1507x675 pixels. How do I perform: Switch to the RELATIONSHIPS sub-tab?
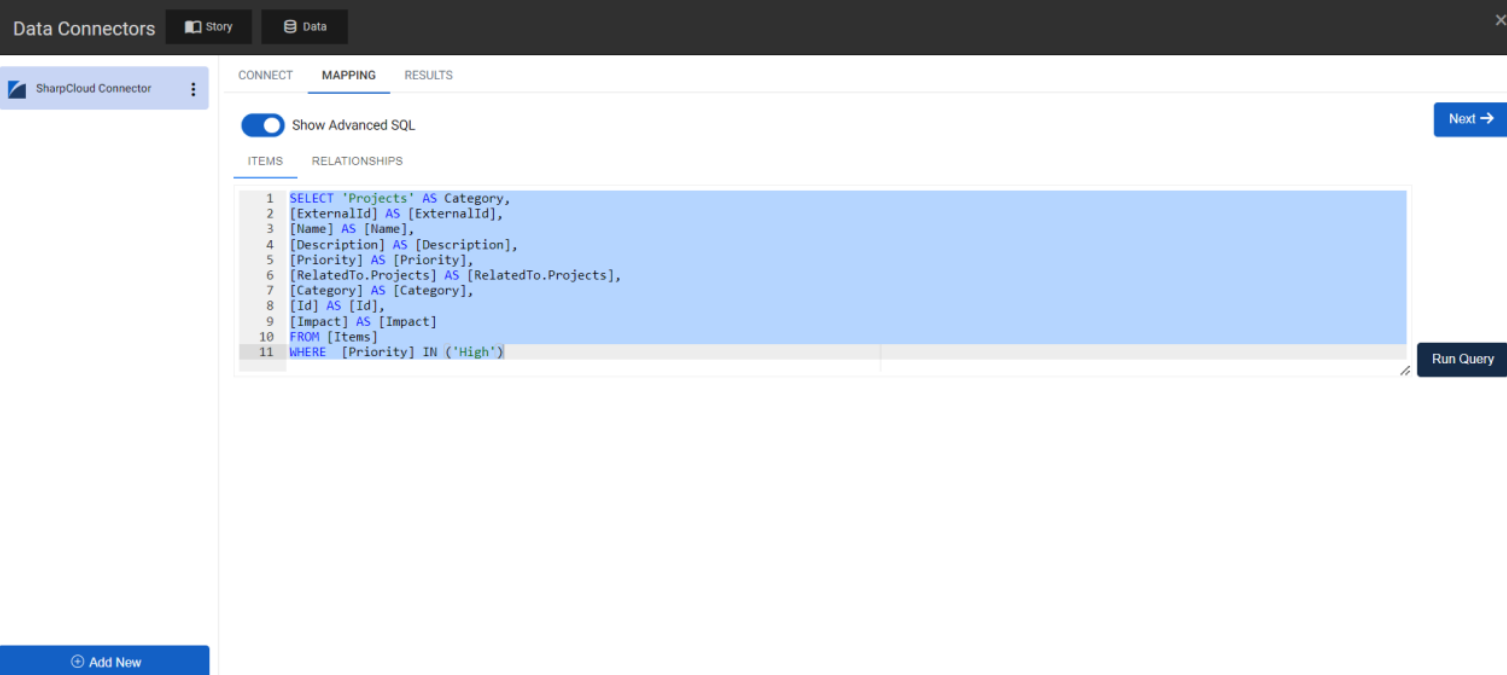pos(357,161)
